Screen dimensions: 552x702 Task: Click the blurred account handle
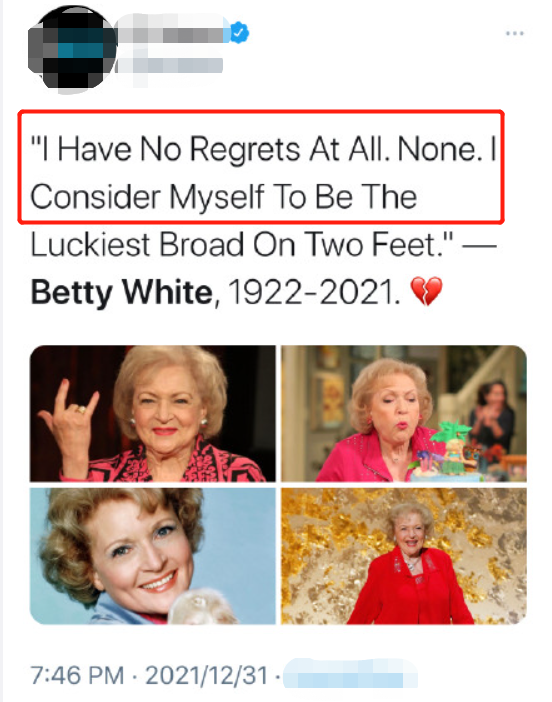170,65
